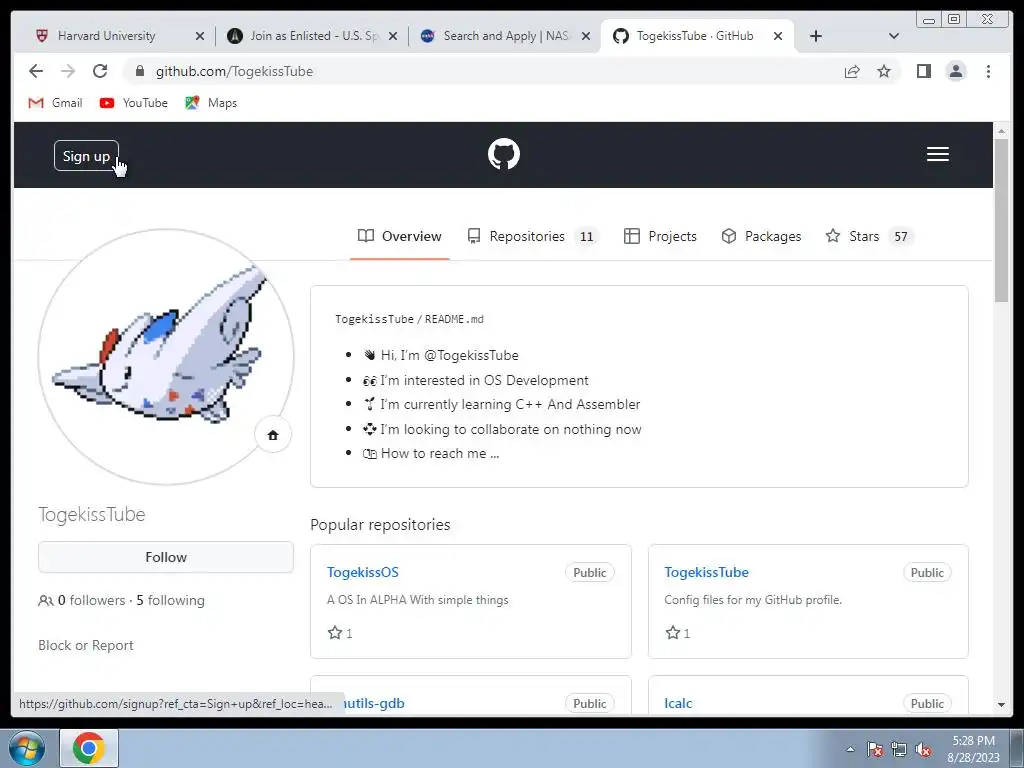This screenshot has width=1024, height=768.
Task: Click the star count on TogekissOS card
Action: pos(340,633)
